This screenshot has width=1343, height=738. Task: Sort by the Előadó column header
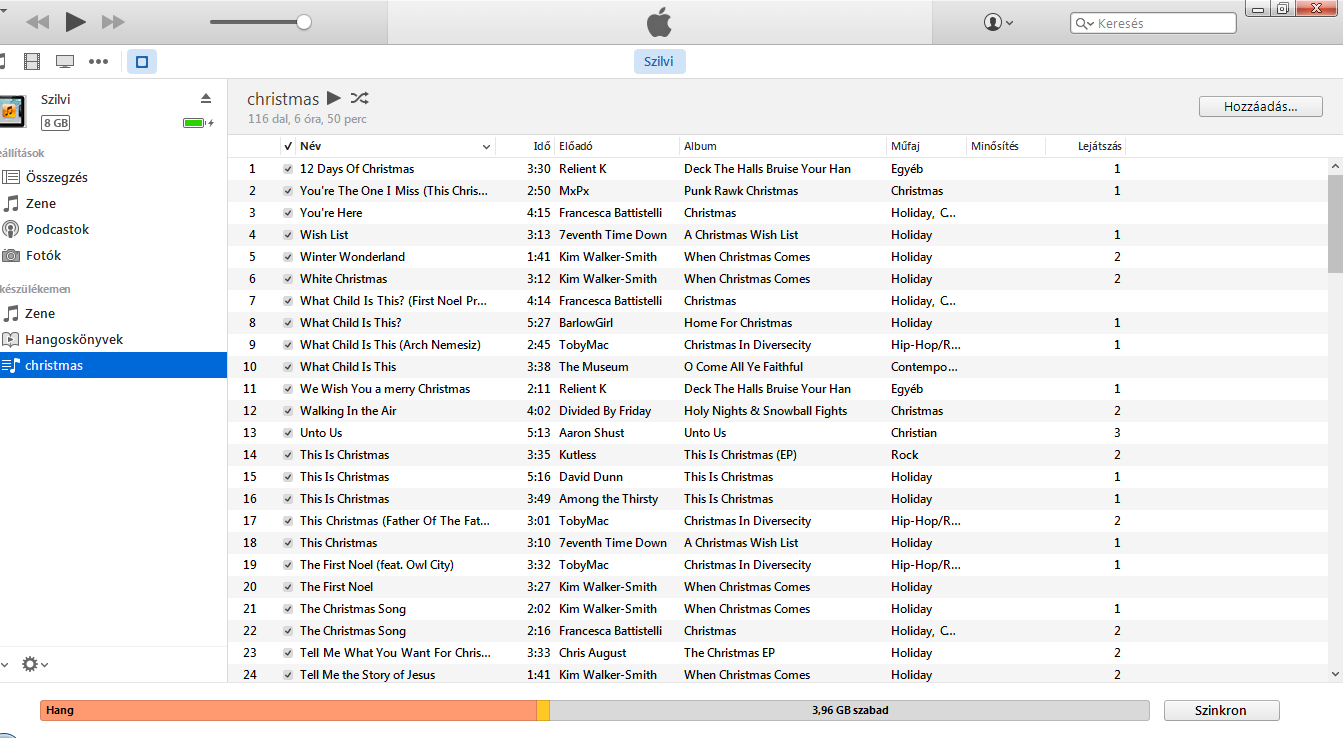[x=617, y=146]
